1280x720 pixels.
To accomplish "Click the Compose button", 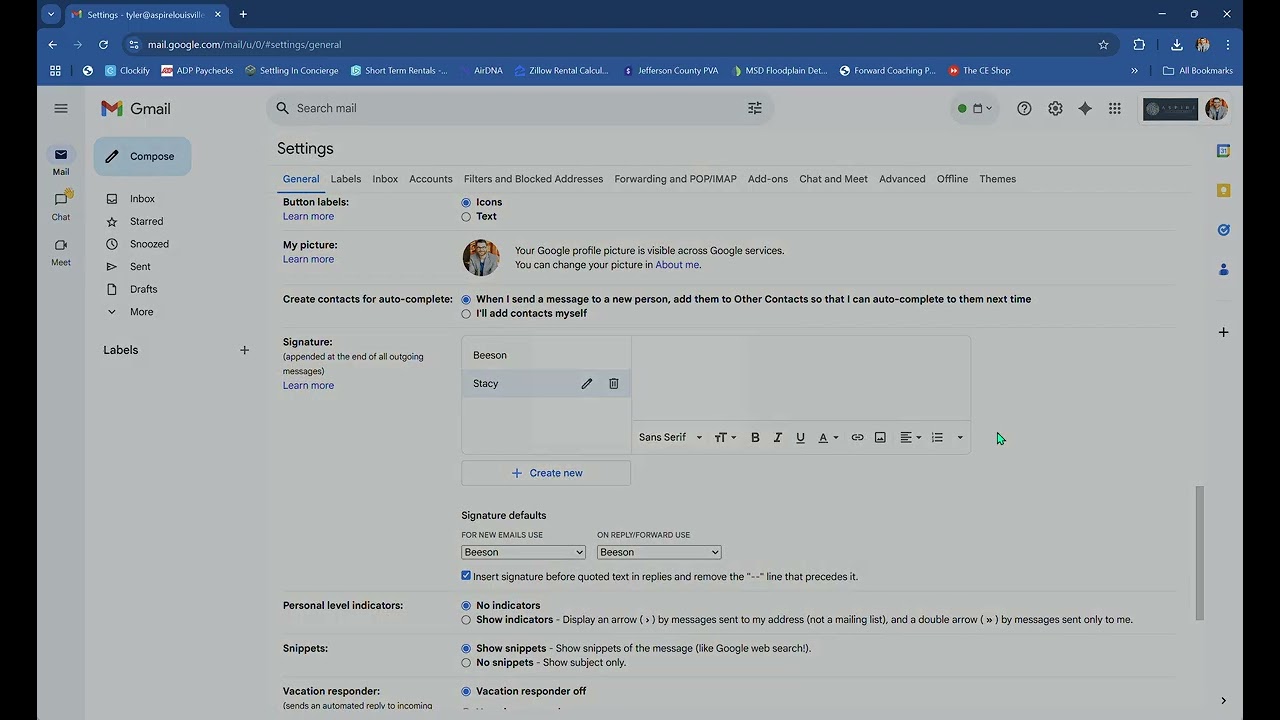I will click(142, 156).
